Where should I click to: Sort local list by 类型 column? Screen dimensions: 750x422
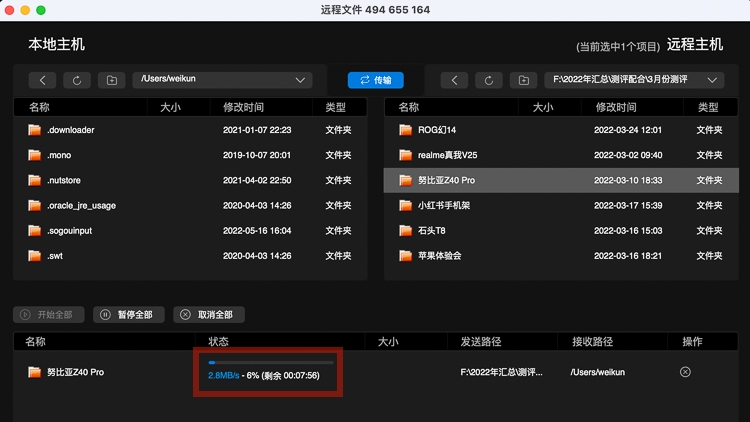[335, 107]
